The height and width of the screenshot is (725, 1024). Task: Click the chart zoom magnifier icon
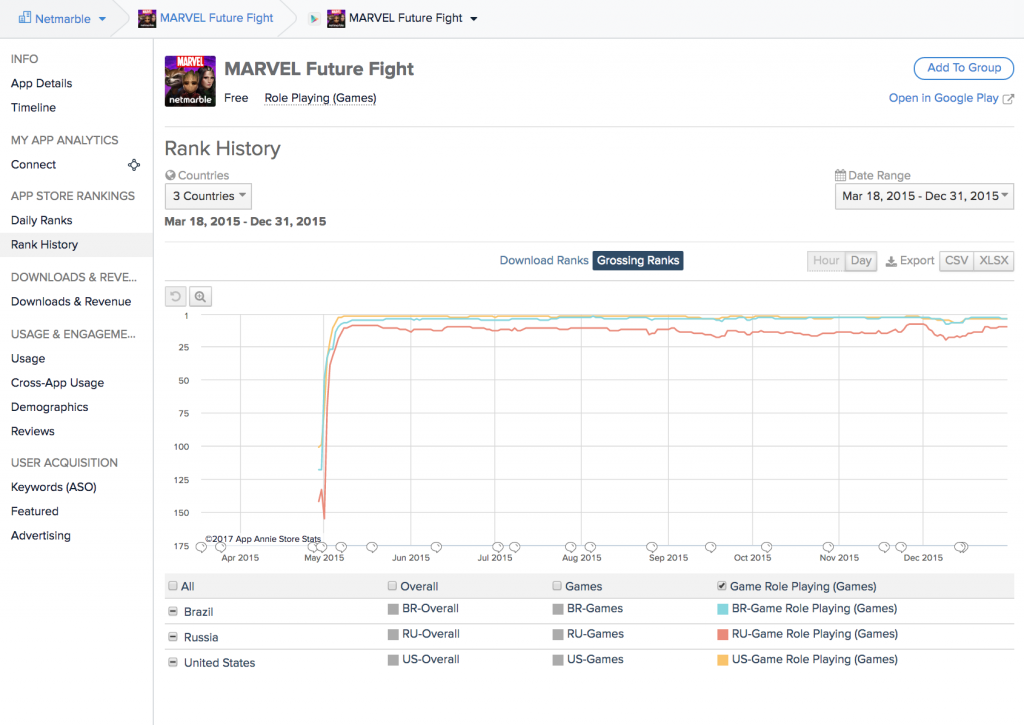pyautogui.click(x=200, y=297)
